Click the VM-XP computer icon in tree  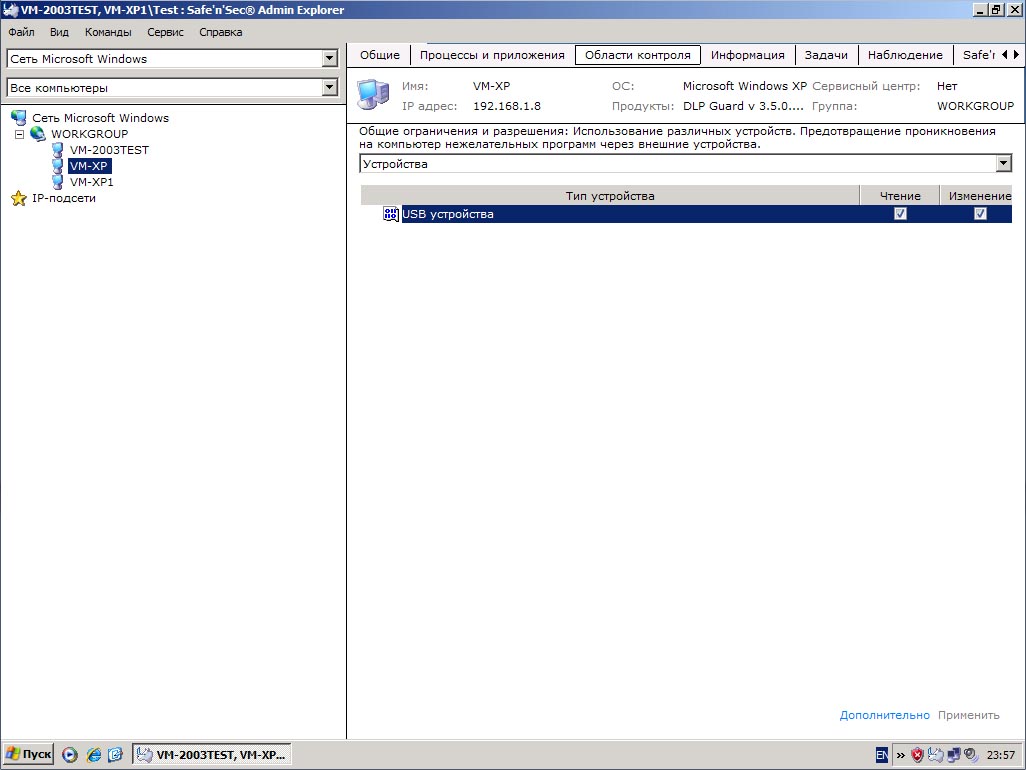(58, 166)
